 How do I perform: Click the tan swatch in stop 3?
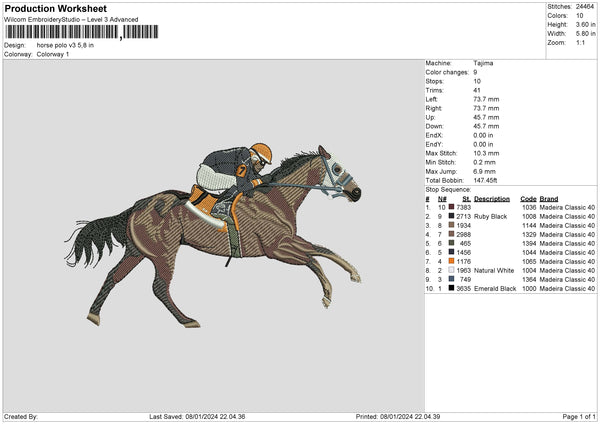click(x=452, y=225)
